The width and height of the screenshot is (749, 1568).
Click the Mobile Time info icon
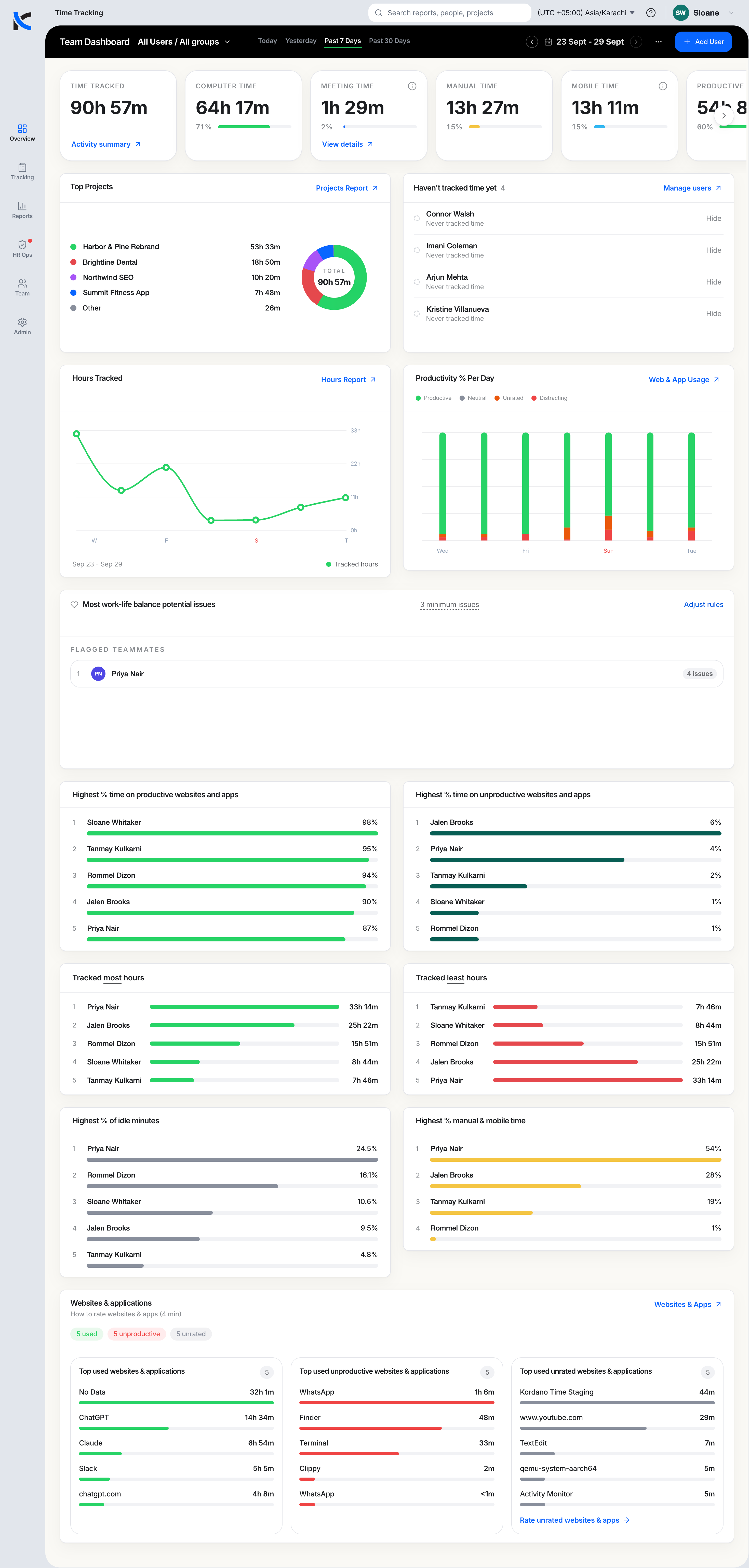coord(663,86)
